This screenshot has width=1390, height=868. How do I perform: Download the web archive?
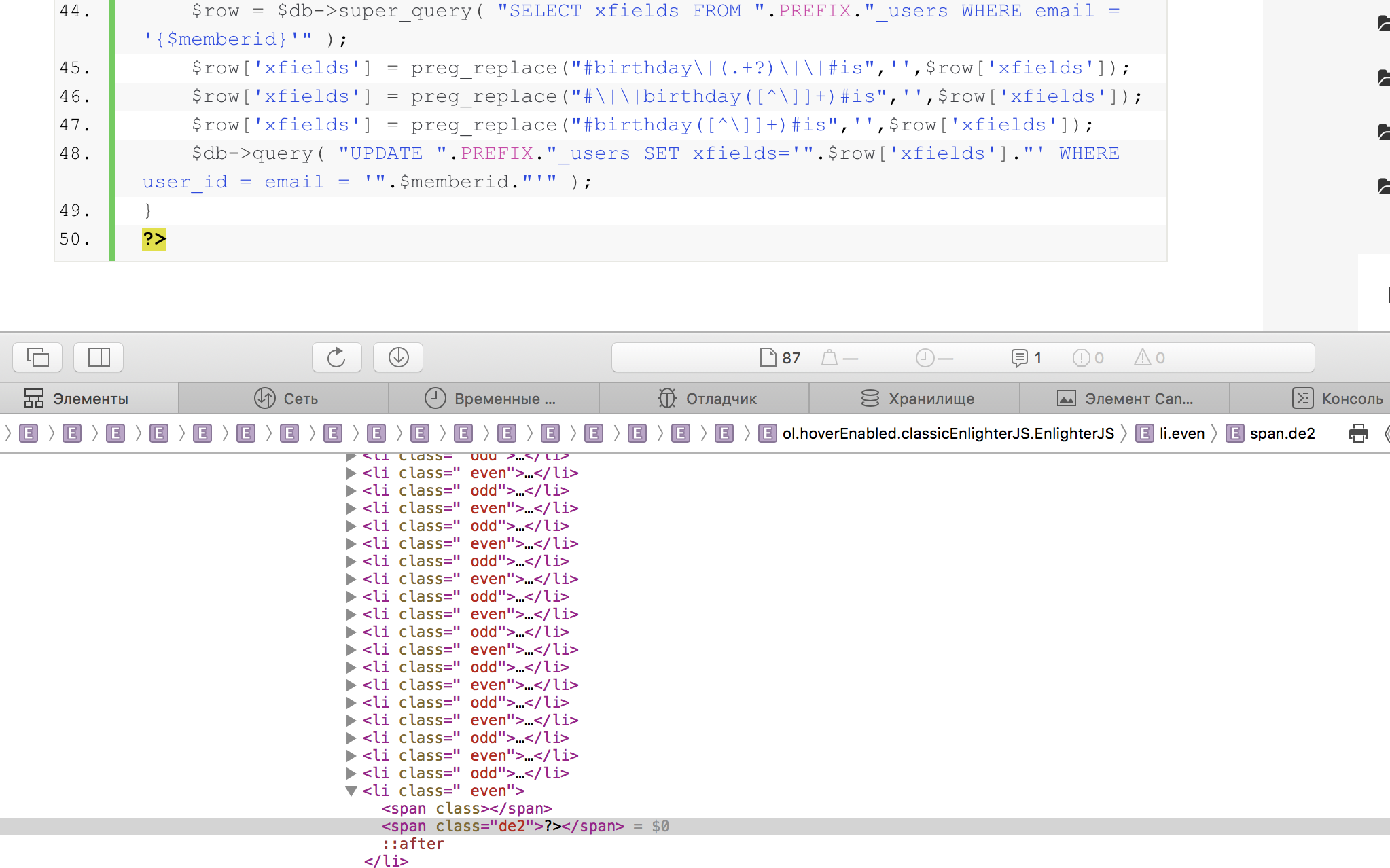click(398, 357)
